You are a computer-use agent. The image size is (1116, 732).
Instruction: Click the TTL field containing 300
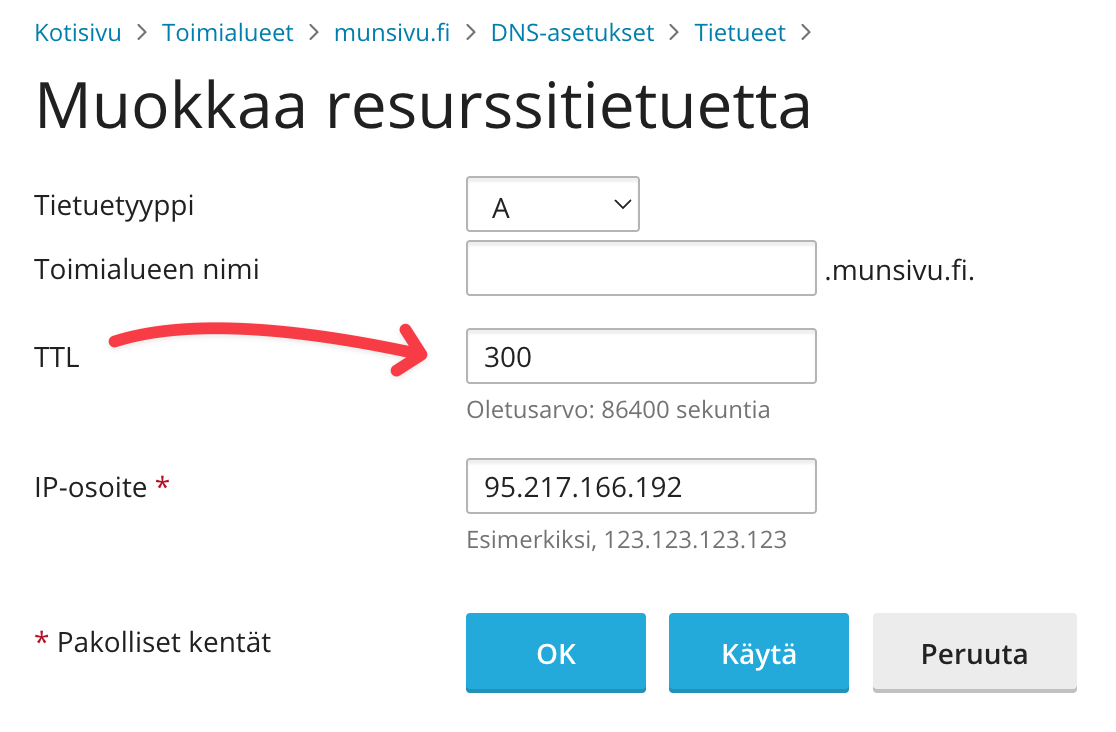pos(641,356)
